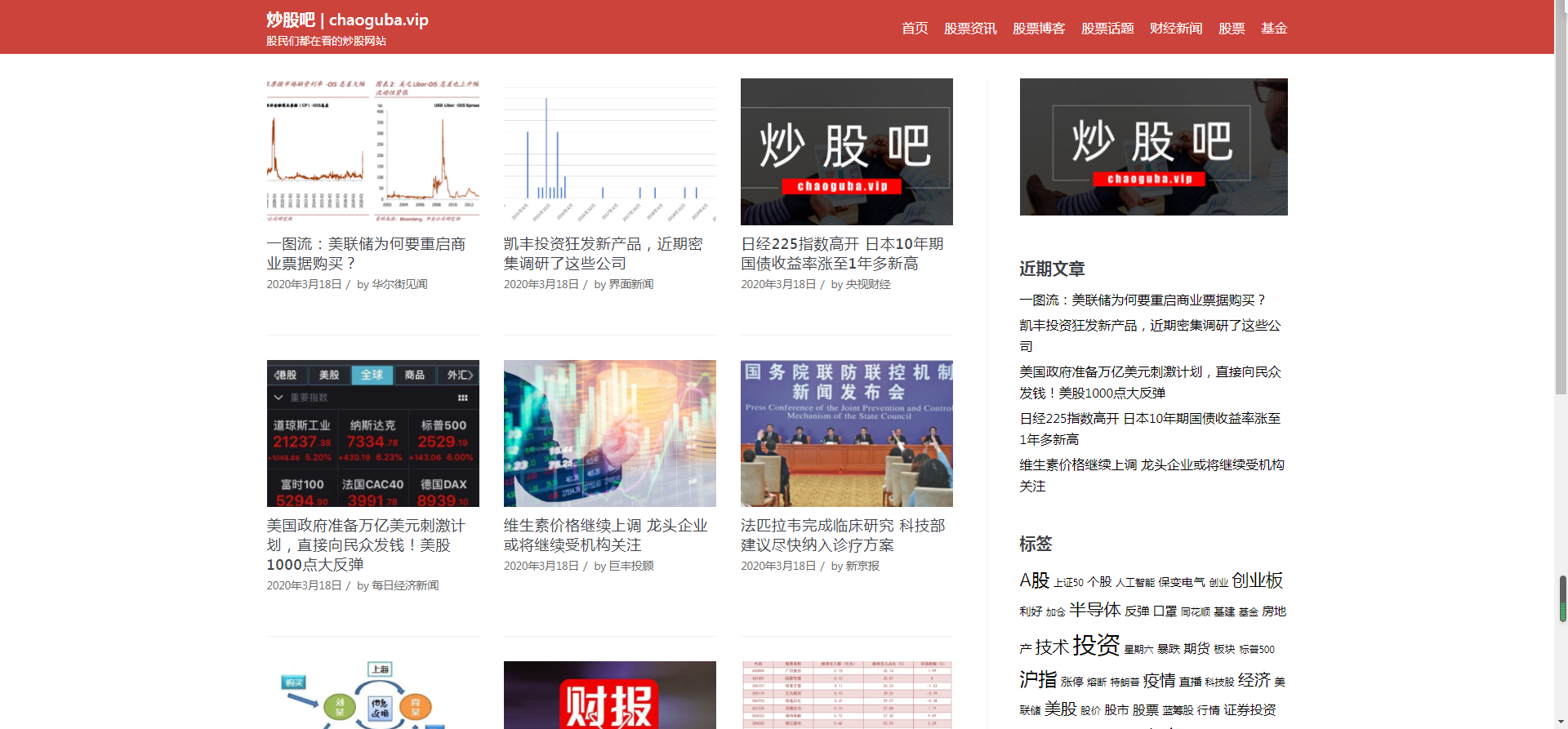Open the 首页 navigation menu item
Image resolution: width=1568 pixels, height=729 pixels.
pos(915,29)
